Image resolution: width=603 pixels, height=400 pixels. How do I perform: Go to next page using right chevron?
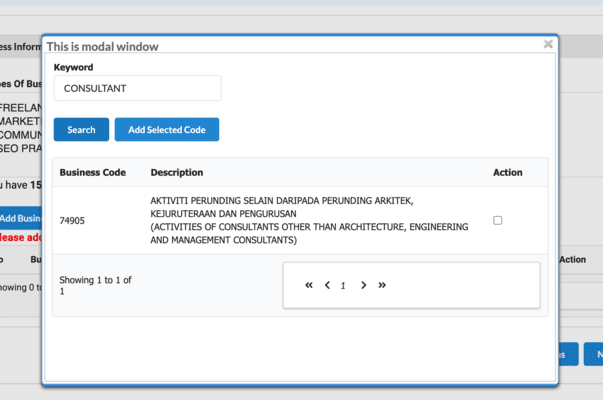[364, 285]
